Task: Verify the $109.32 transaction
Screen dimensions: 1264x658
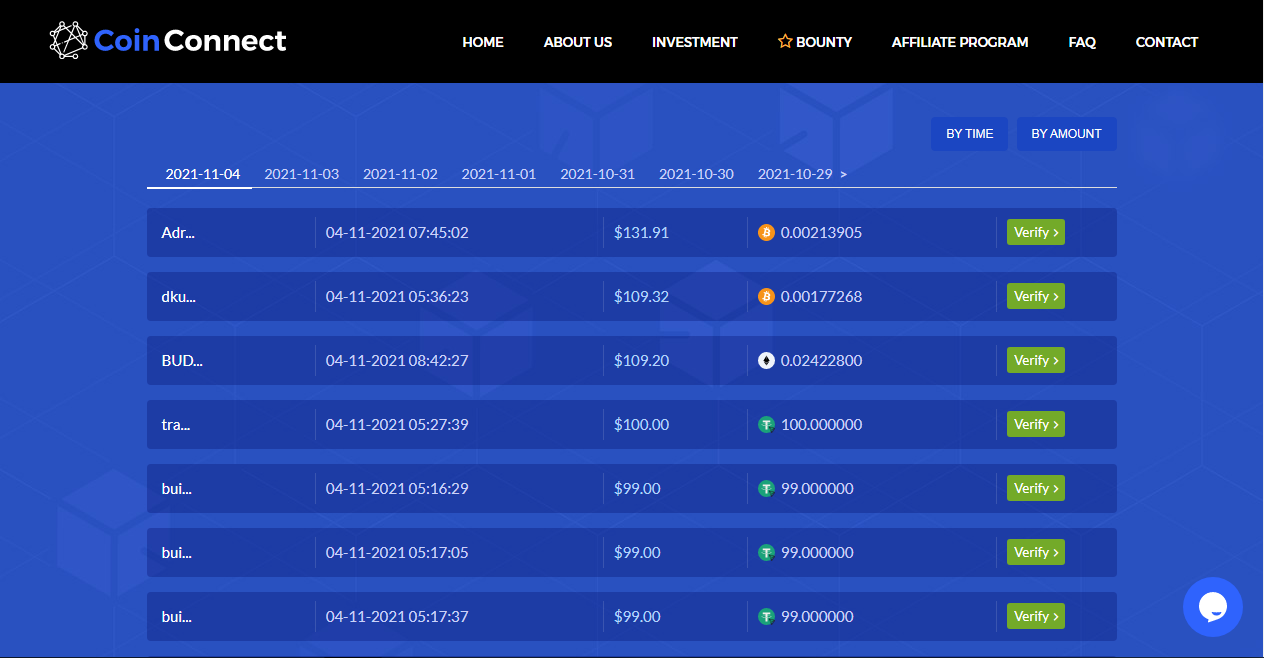Action: point(1036,296)
